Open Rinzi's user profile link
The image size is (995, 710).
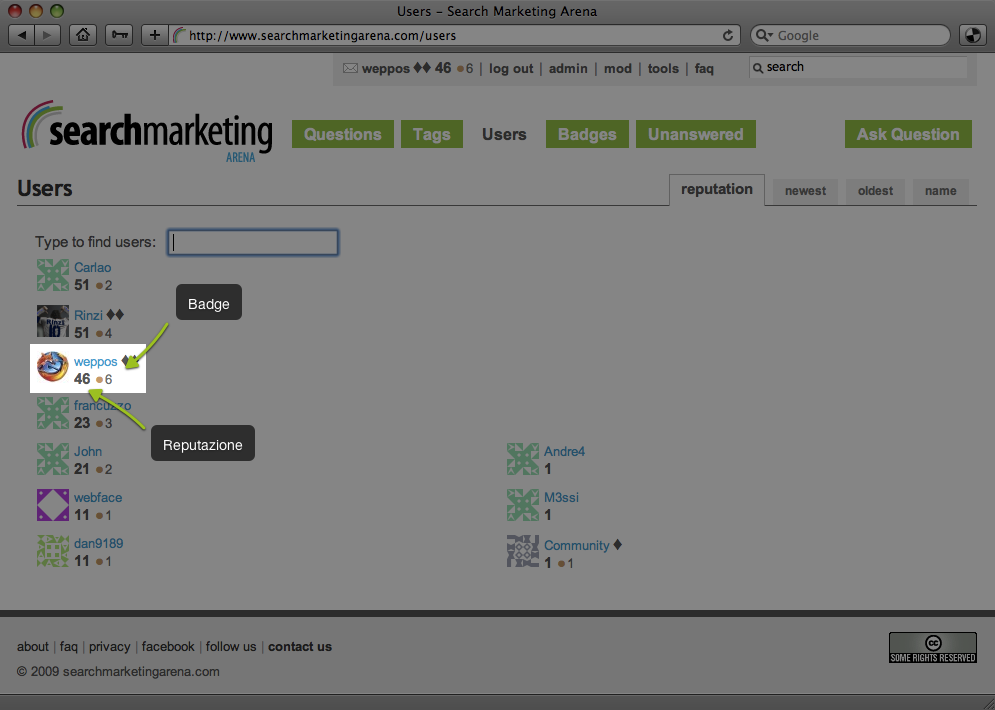point(88,315)
